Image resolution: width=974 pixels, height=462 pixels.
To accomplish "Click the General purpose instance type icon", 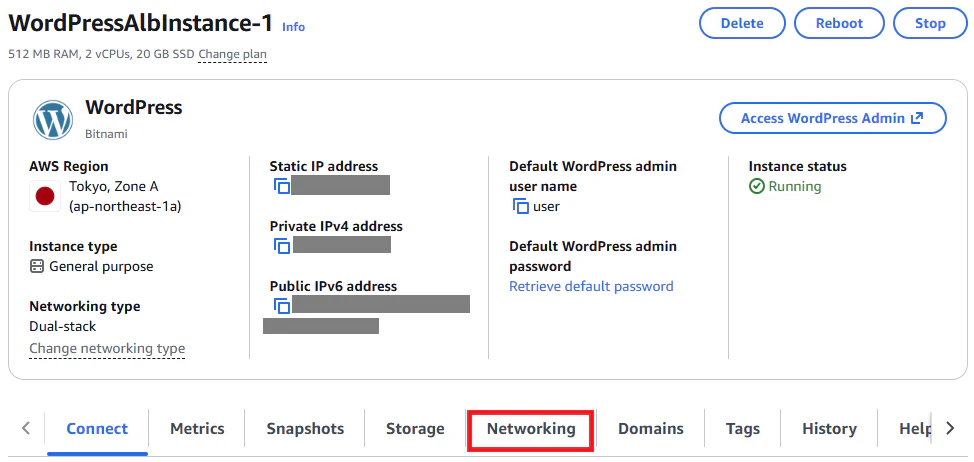I will point(37,266).
